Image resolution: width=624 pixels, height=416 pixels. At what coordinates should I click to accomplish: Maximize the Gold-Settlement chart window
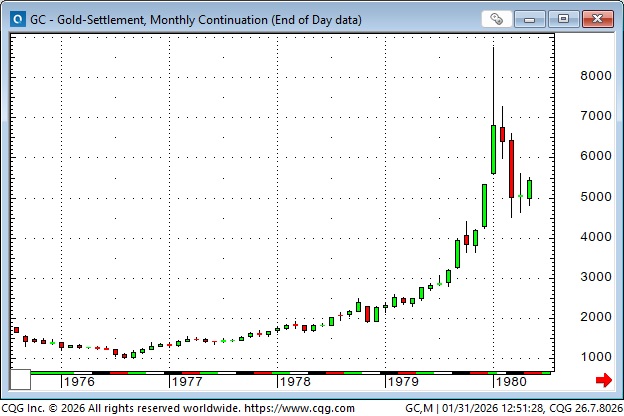coord(565,18)
